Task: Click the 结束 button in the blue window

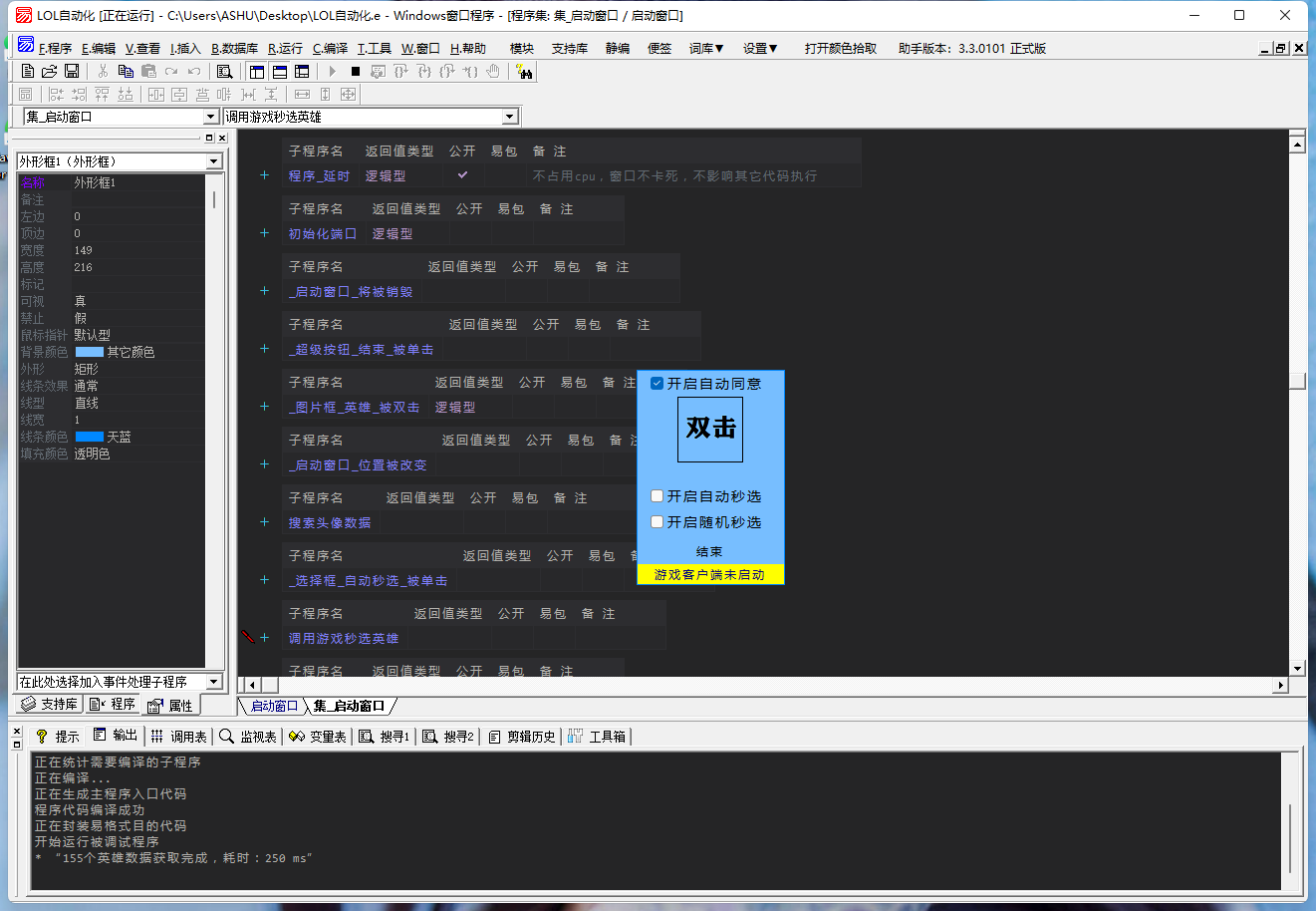Action: point(709,552)
